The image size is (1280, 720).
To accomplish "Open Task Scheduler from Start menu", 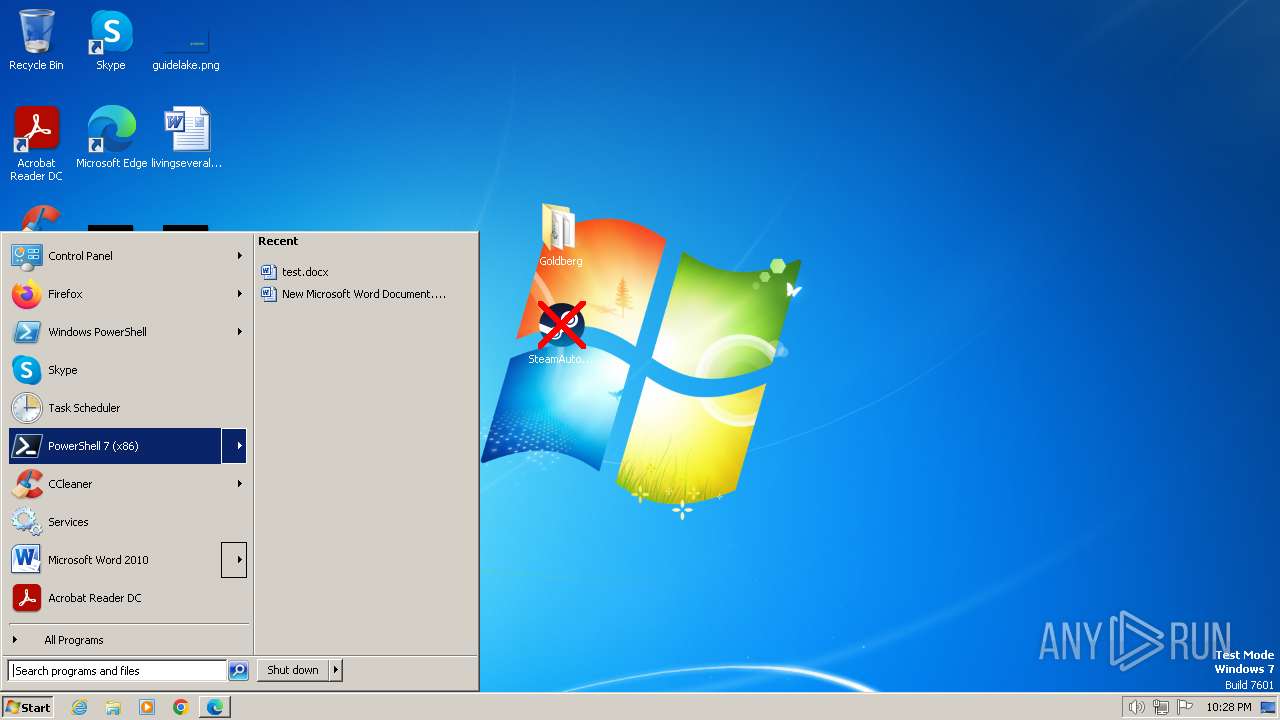I will (127, 408).
